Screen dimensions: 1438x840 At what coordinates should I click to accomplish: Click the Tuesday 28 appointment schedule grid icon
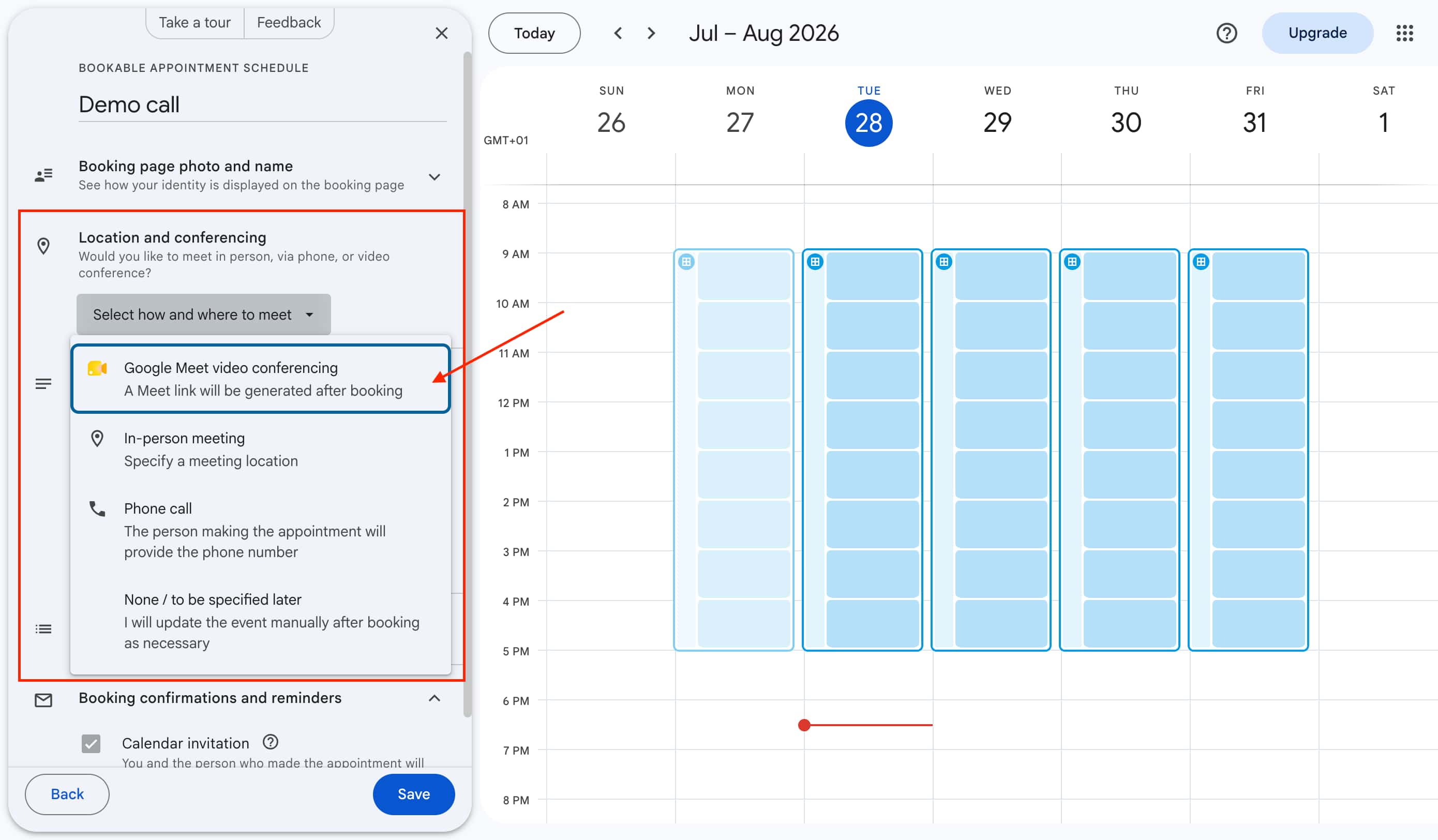click(x=815, y=262)
